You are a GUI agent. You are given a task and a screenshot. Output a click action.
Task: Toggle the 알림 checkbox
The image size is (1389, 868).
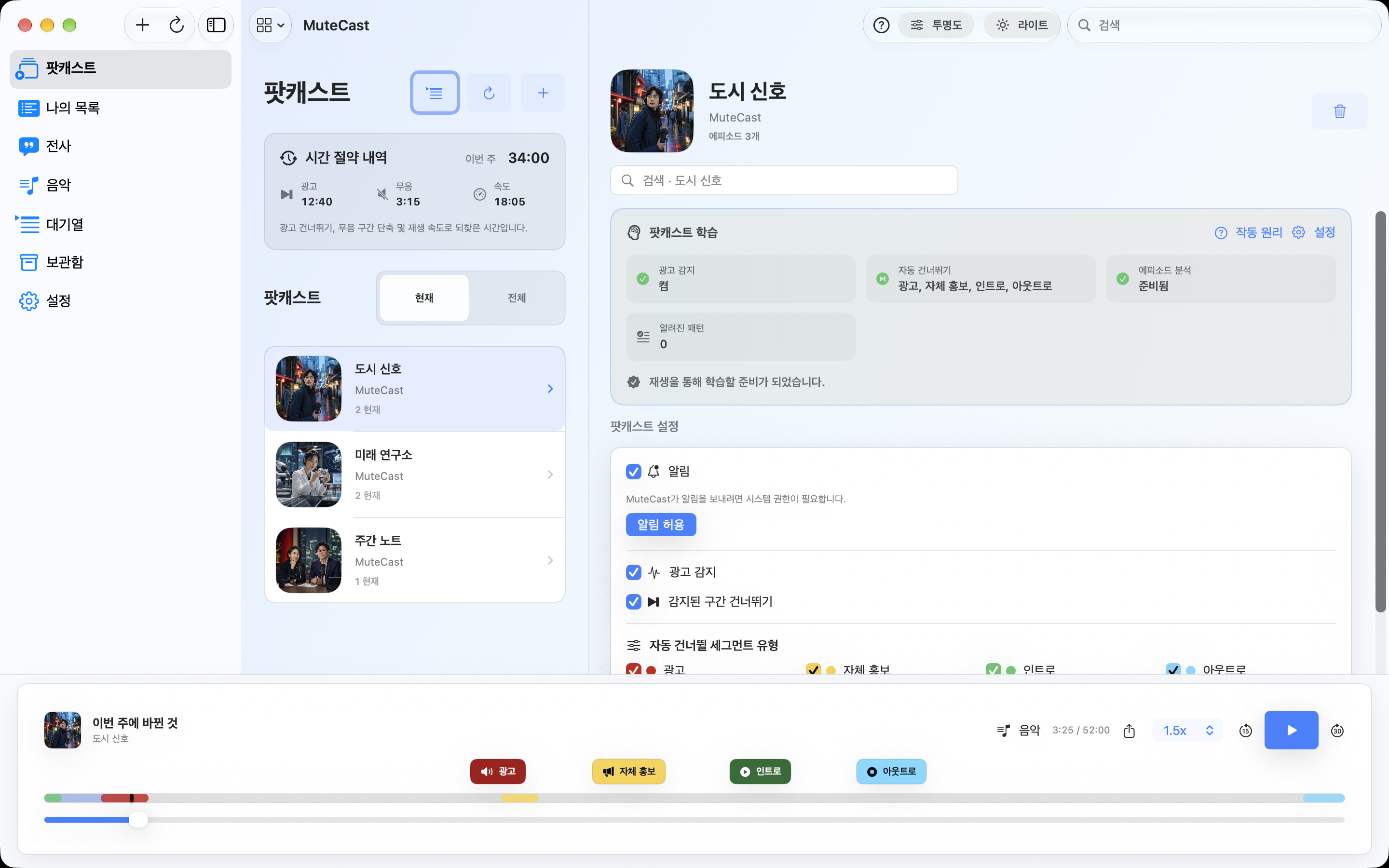[633, 471]
